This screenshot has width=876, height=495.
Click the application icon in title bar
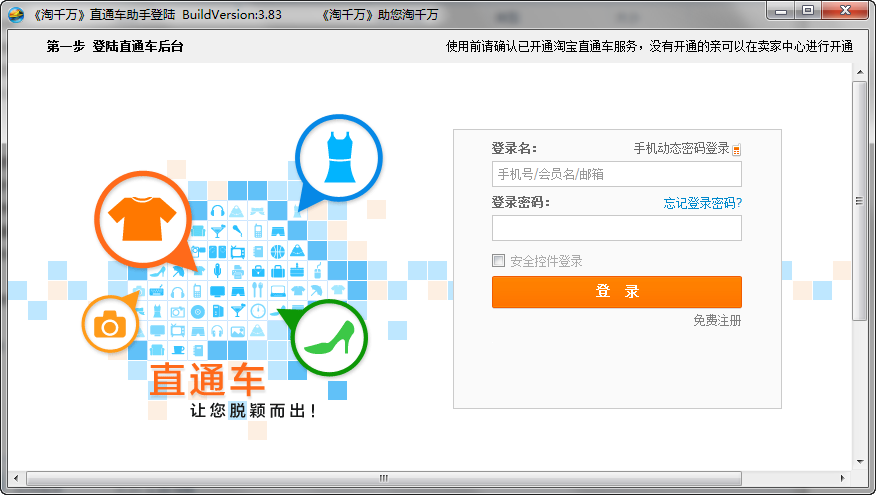[x=16, y=15]
